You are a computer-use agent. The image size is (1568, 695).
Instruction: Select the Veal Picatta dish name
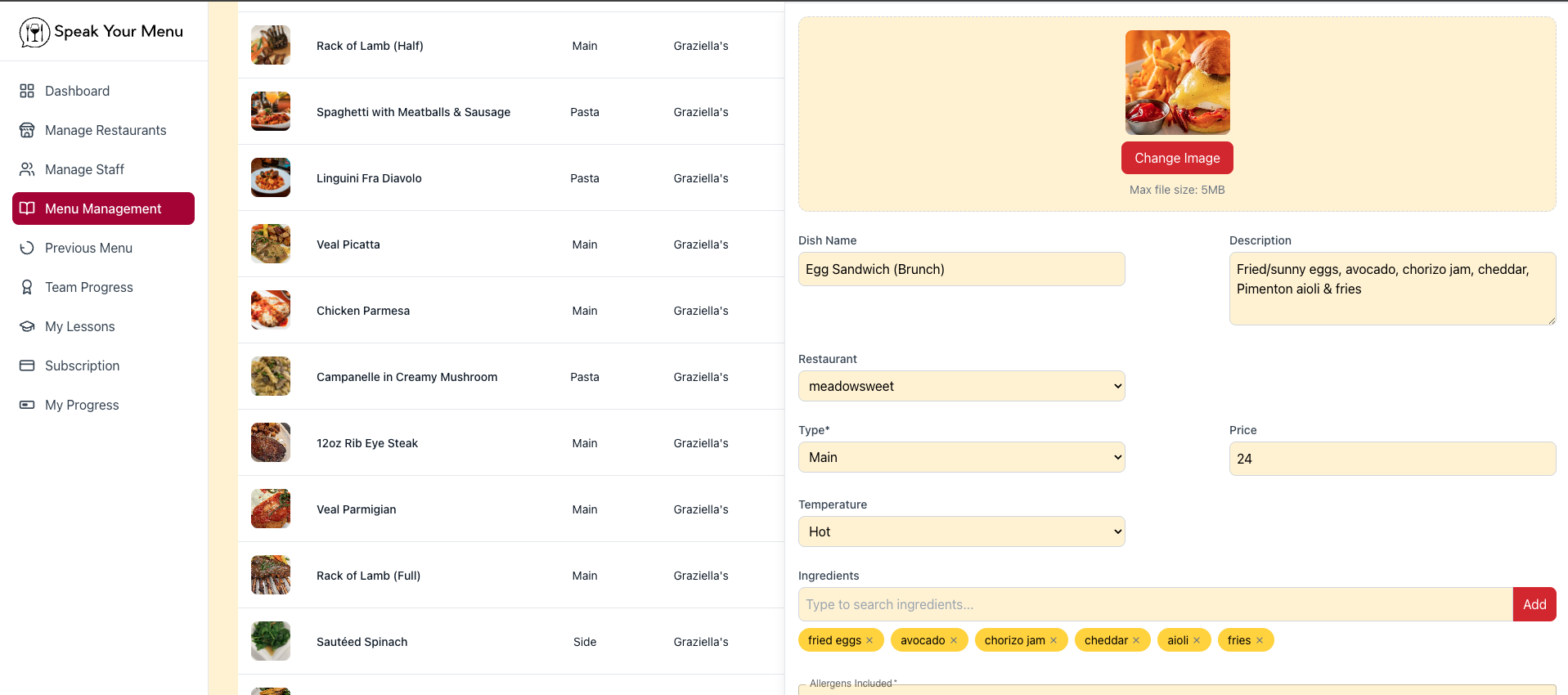348,244
